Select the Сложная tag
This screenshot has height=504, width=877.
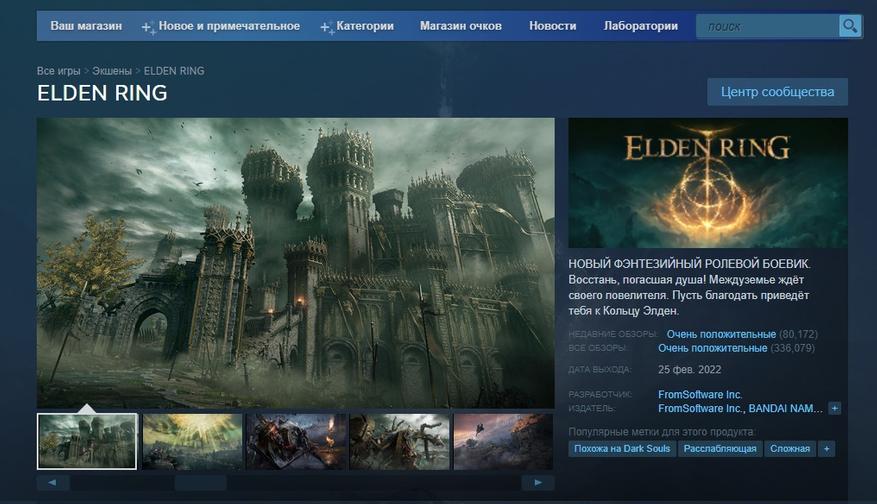click(790, 449)
